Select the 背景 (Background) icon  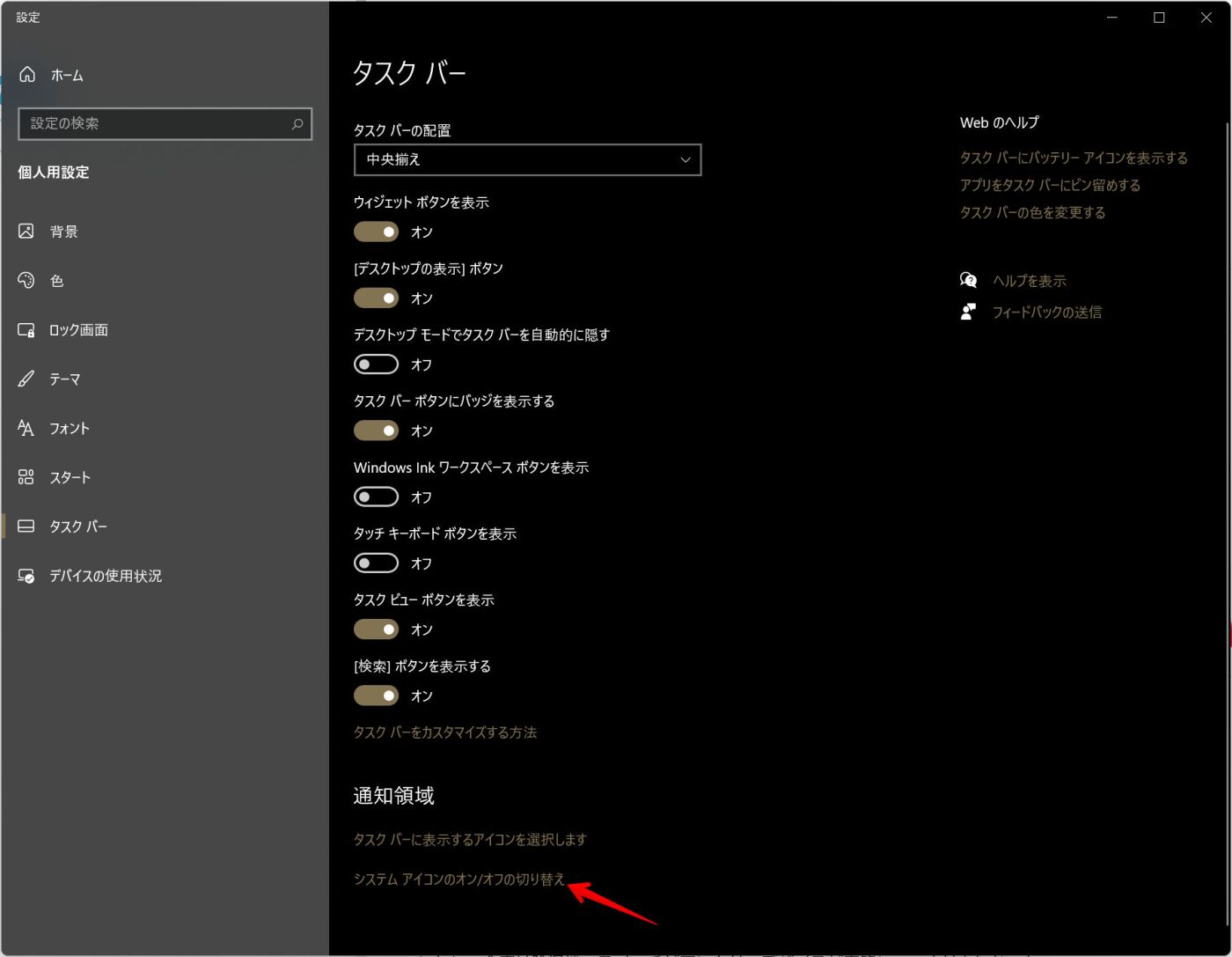[26, 231]
